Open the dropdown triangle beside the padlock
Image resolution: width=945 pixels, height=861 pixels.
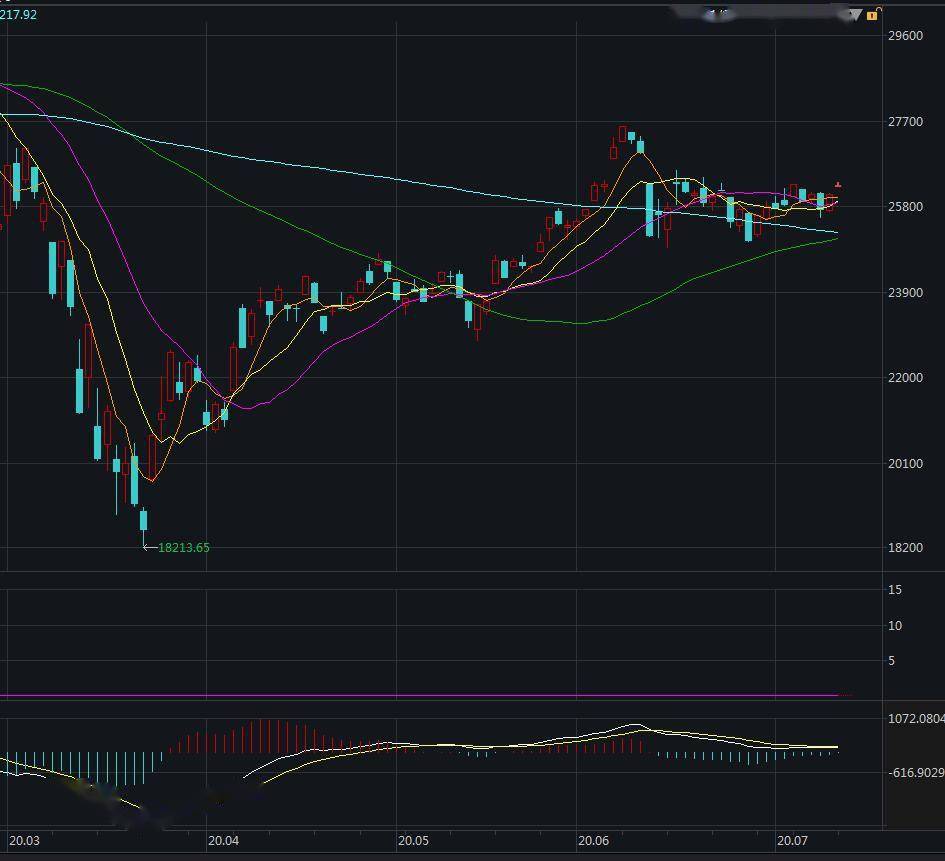(856, 15)
